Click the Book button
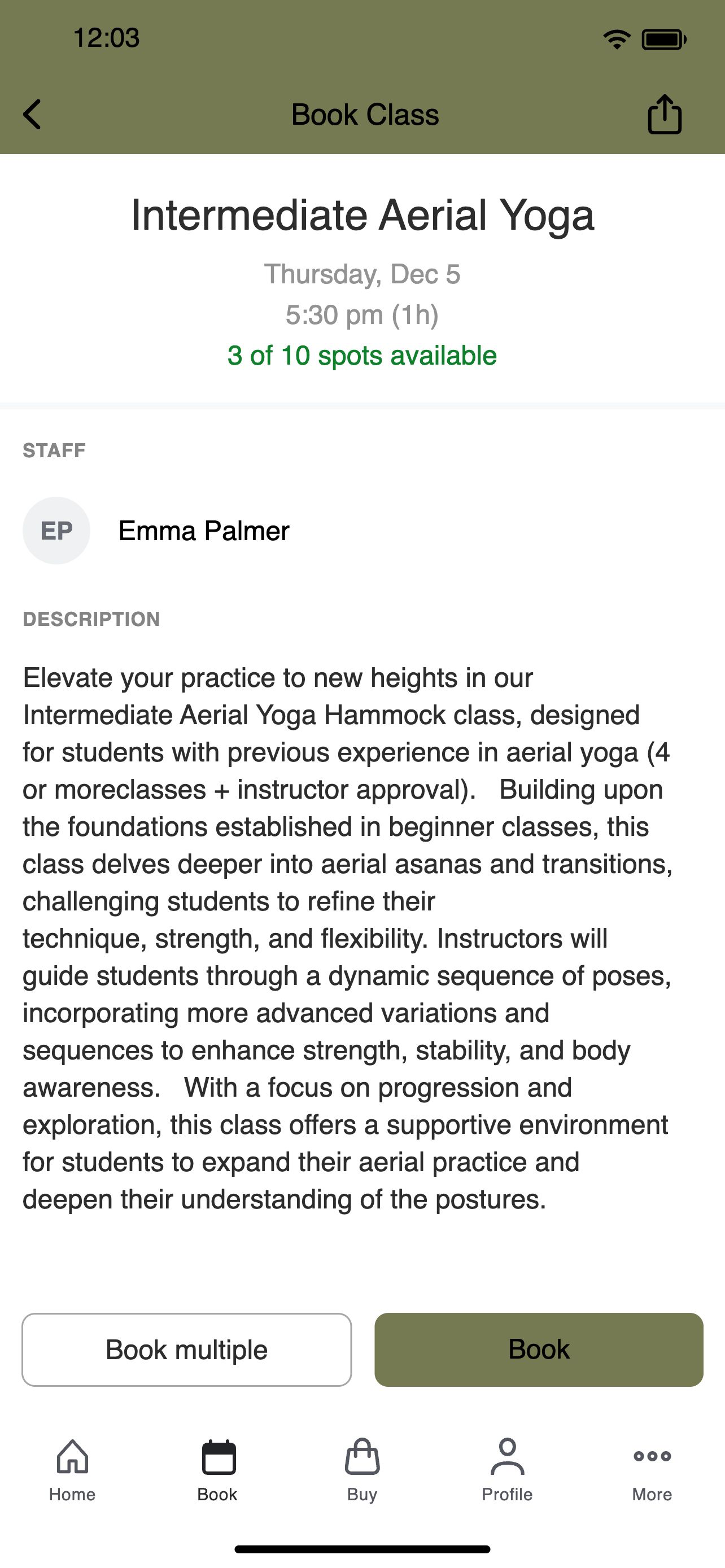725x1568 pixels. (x=539, y=1350)
